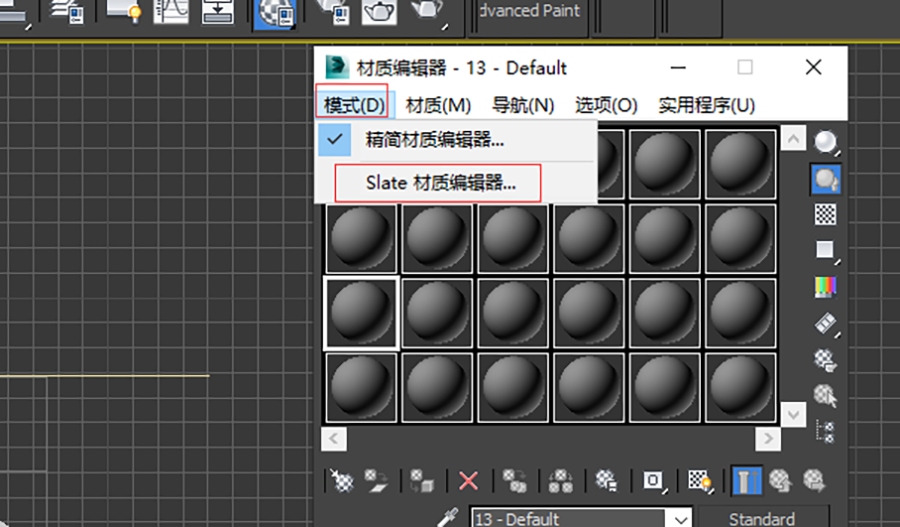The height and width of the screenshot is (527, 900).
Task: Click the Make Material Copy icon
Action: coord(514,480)
